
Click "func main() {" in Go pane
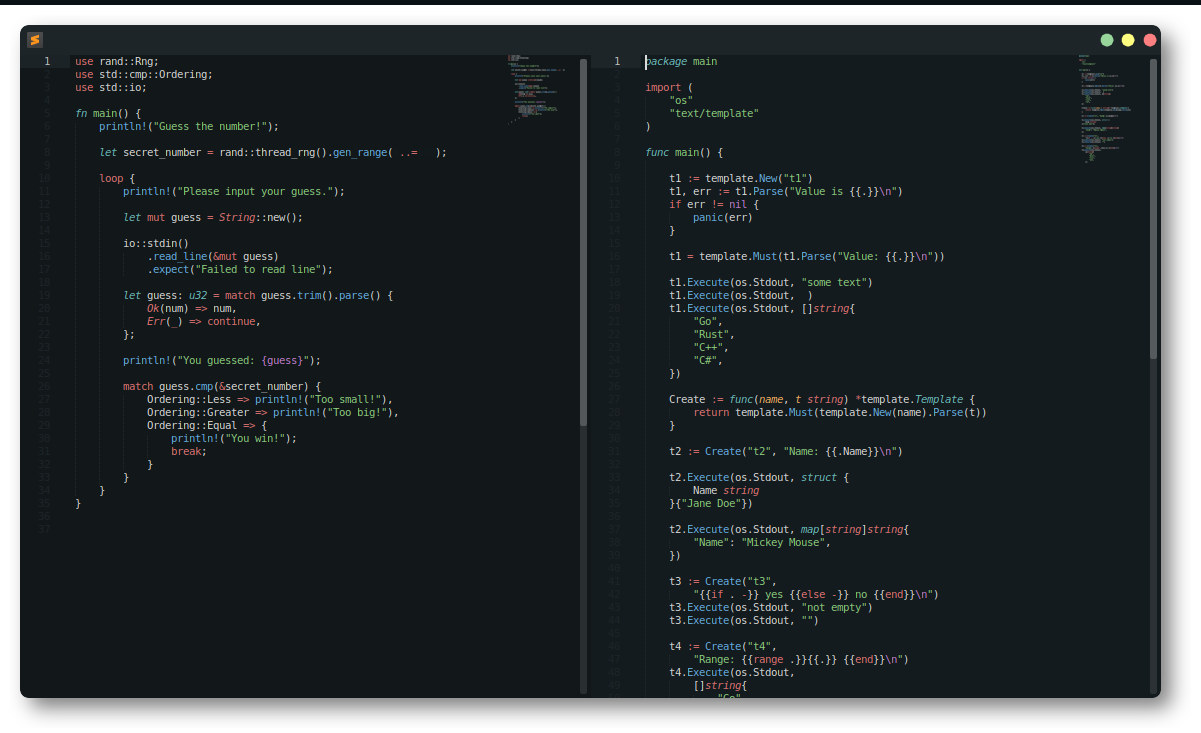click(684, 152)
